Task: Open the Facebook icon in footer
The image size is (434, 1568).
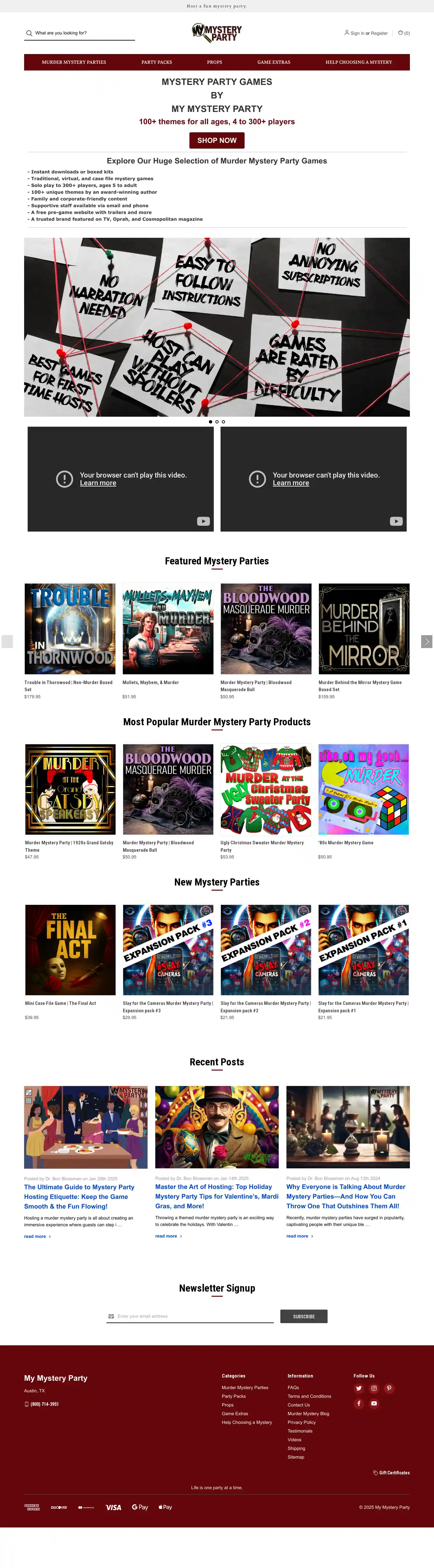Action: click(x=359, y=1404)
